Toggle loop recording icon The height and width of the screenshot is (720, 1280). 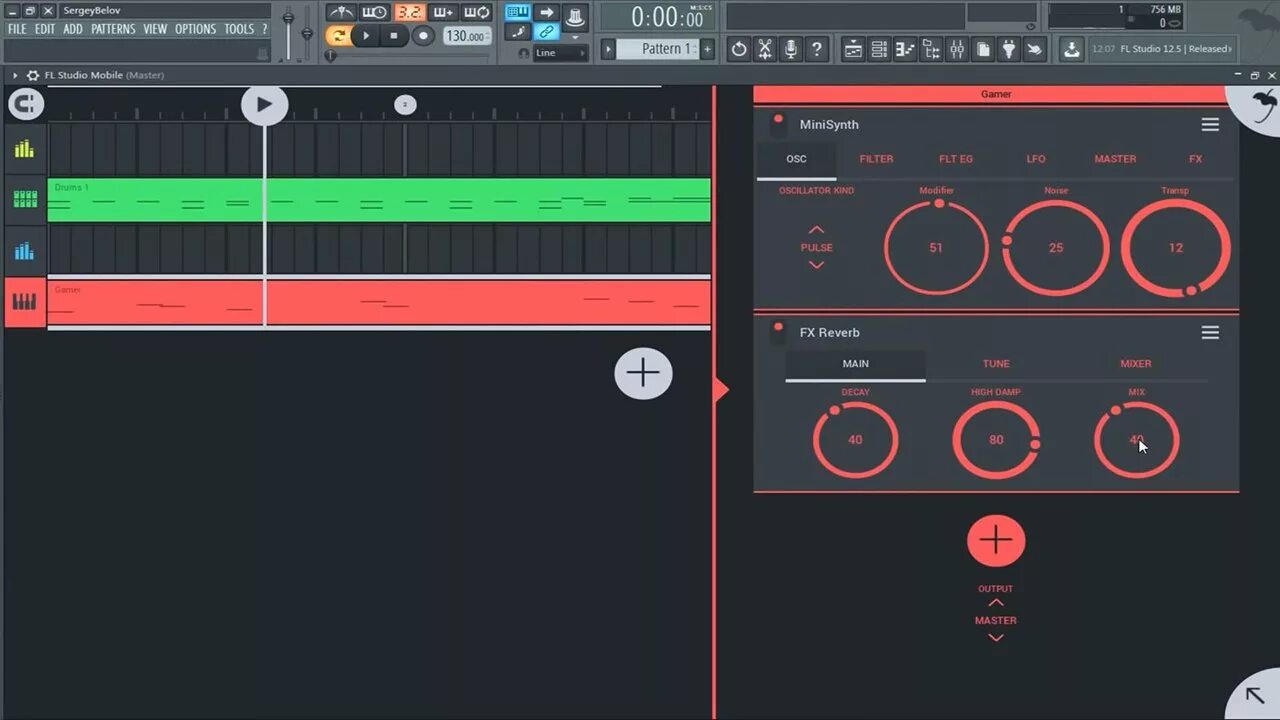click(x=476, y=13)
